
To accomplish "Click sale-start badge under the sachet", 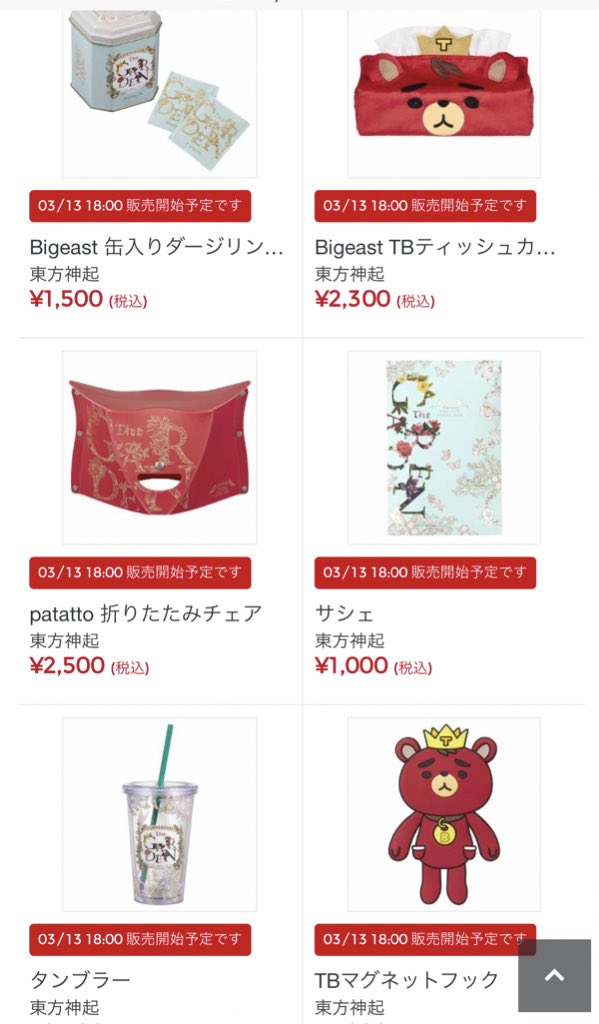I will coord(425,573).
